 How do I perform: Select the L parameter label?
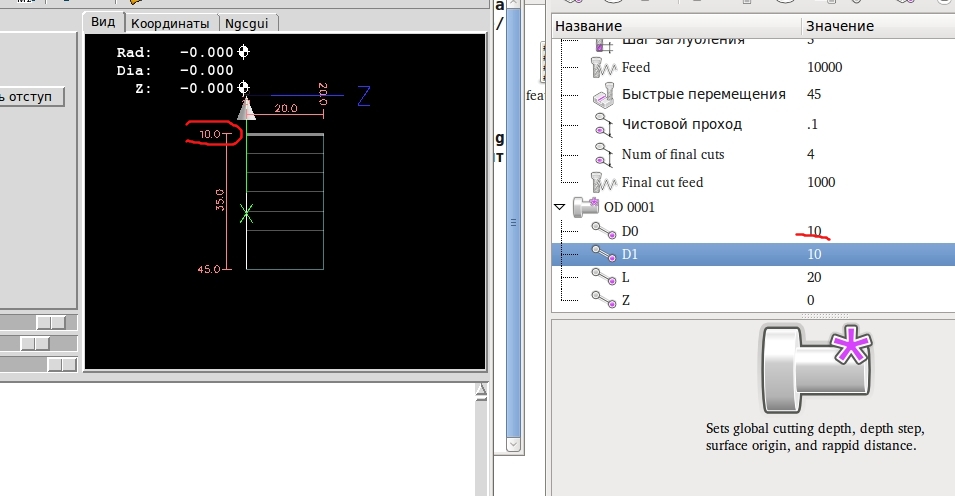tap(626, 278)
